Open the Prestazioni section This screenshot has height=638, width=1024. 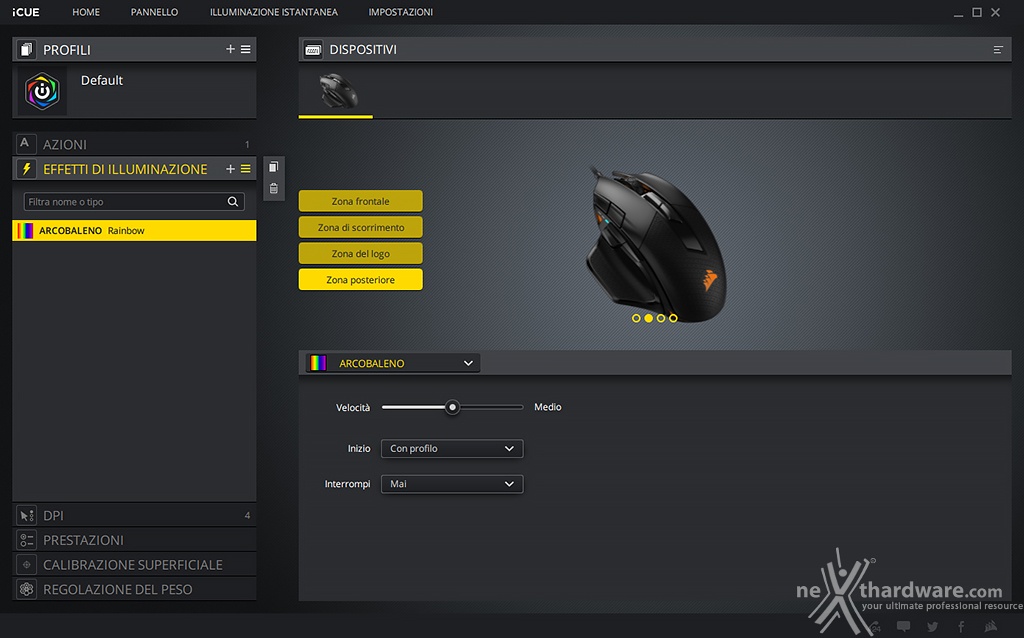[x=134, y=540]
